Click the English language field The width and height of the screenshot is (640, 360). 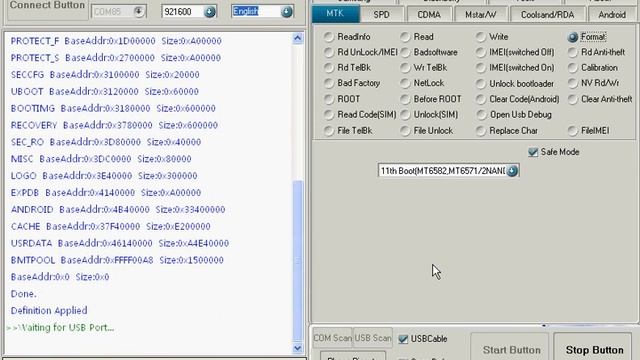tap(256, 11)
